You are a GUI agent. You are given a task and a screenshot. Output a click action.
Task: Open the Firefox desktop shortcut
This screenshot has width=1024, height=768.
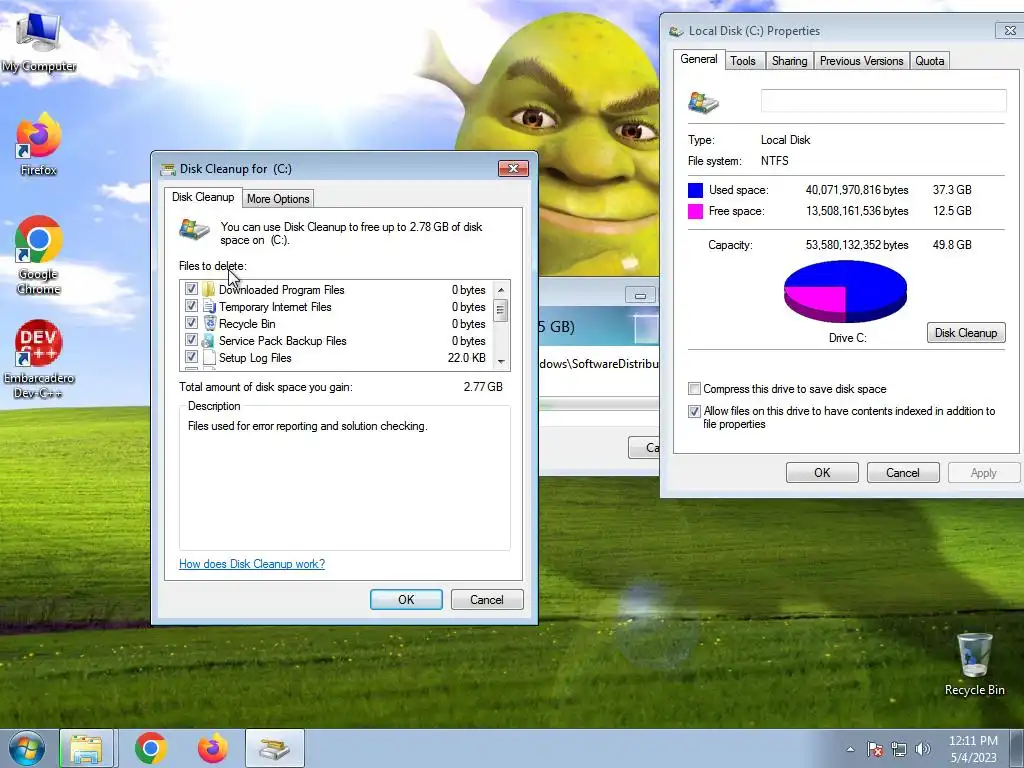(39, 144)
